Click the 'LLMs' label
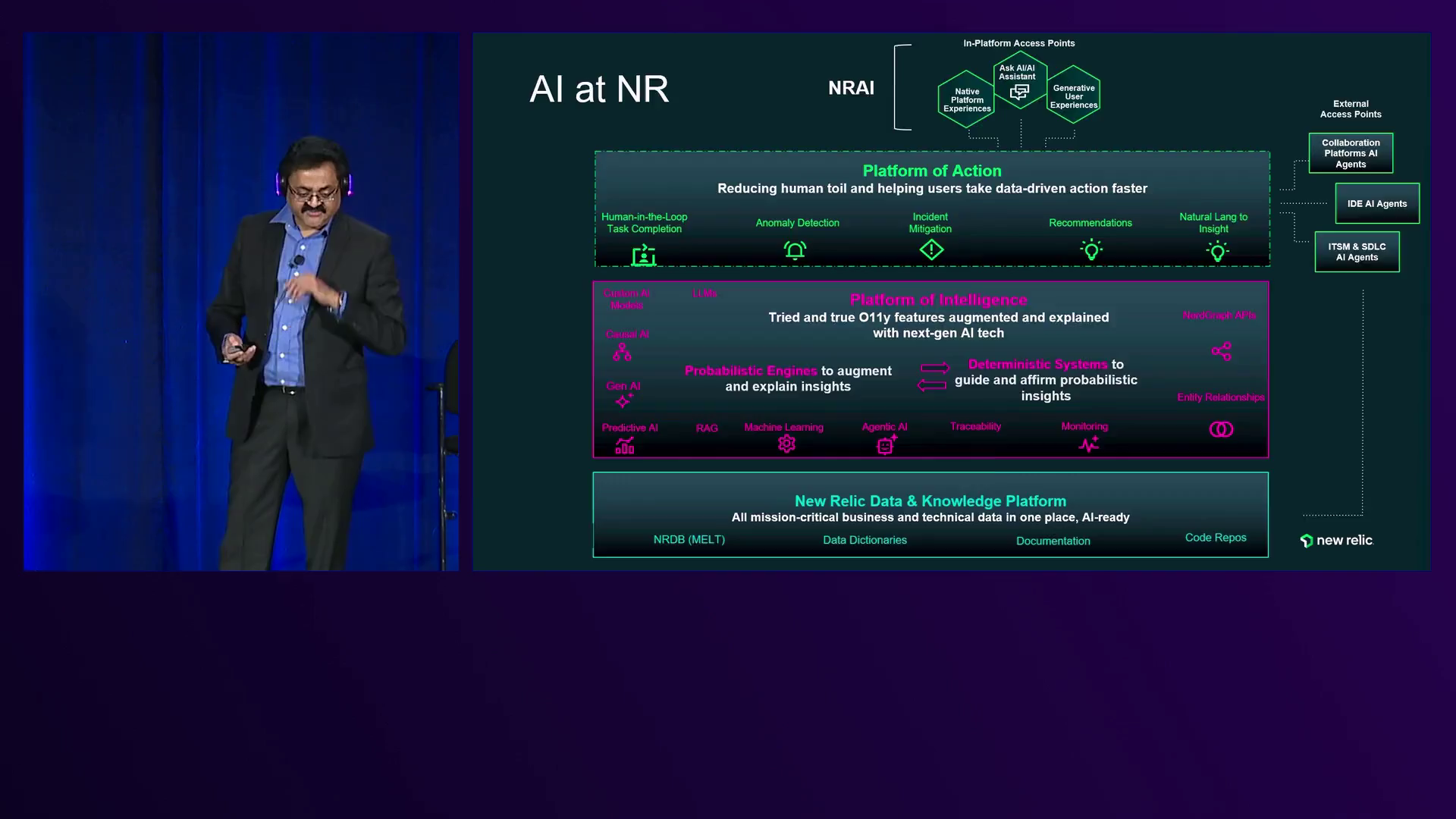The image size is (1456, 819). (704, 293)
